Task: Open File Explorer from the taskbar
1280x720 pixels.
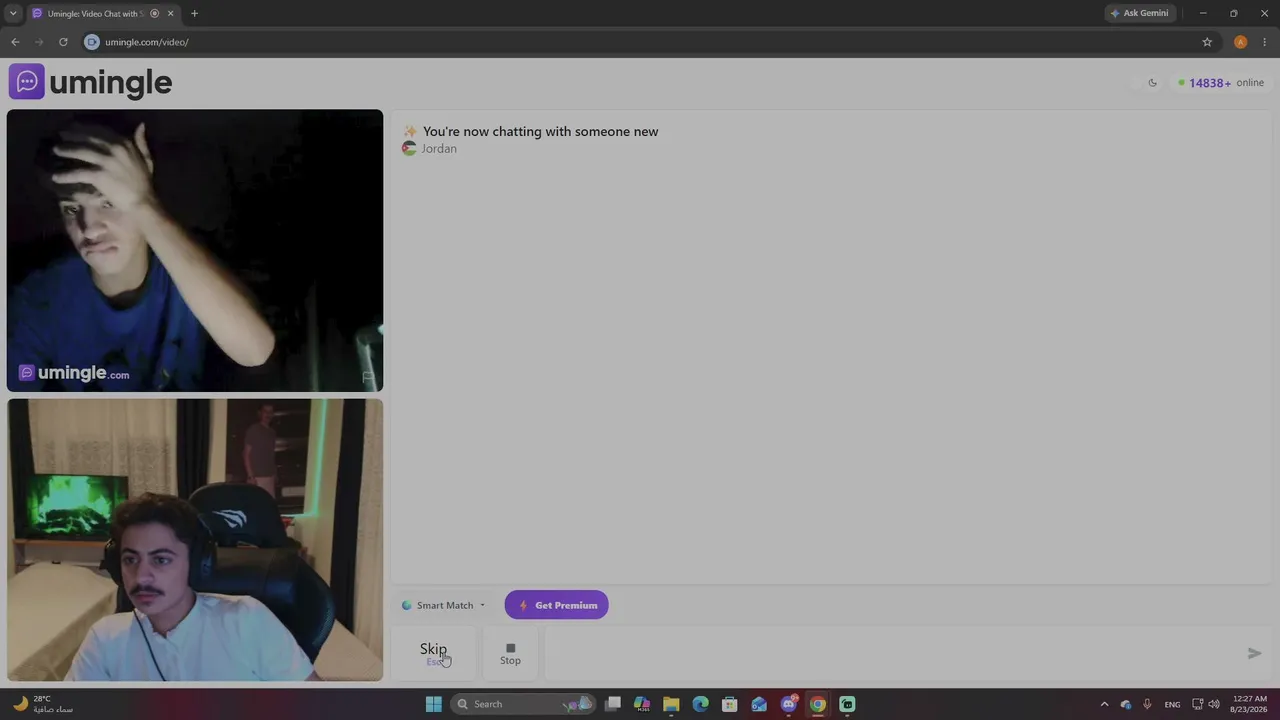Action: pos(671,704)
